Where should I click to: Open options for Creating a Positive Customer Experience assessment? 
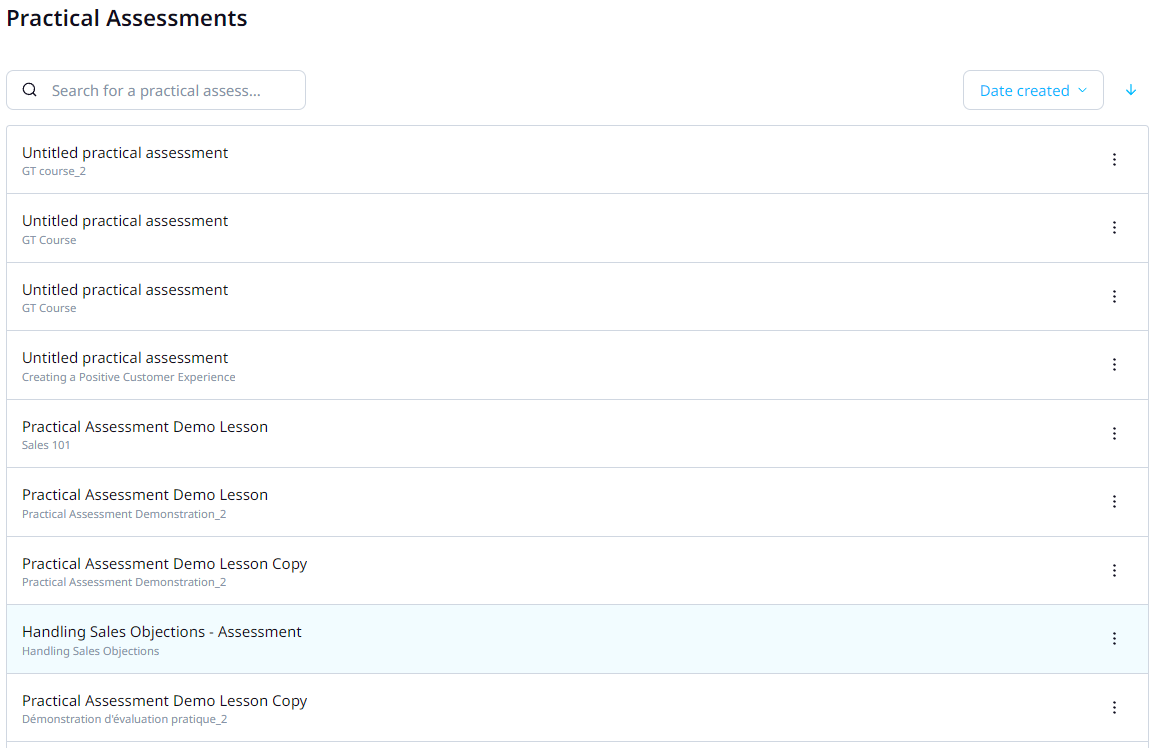1114,365
